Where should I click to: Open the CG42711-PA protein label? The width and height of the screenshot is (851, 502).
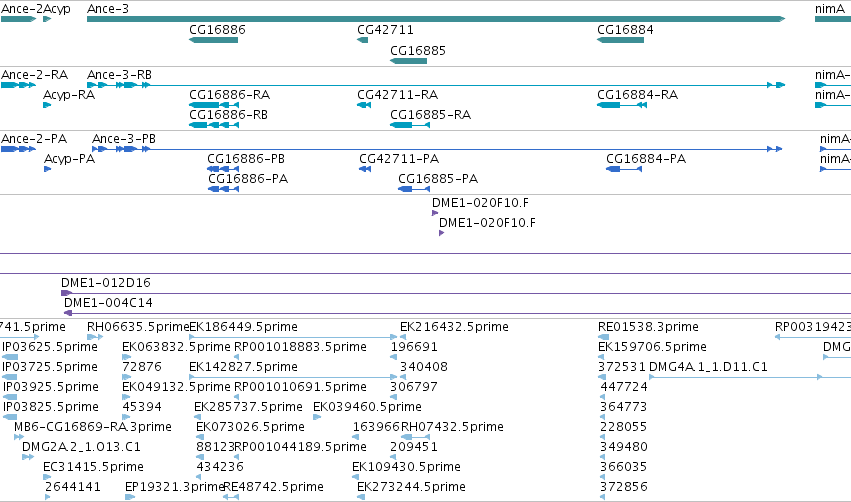(x=399, y=159)
